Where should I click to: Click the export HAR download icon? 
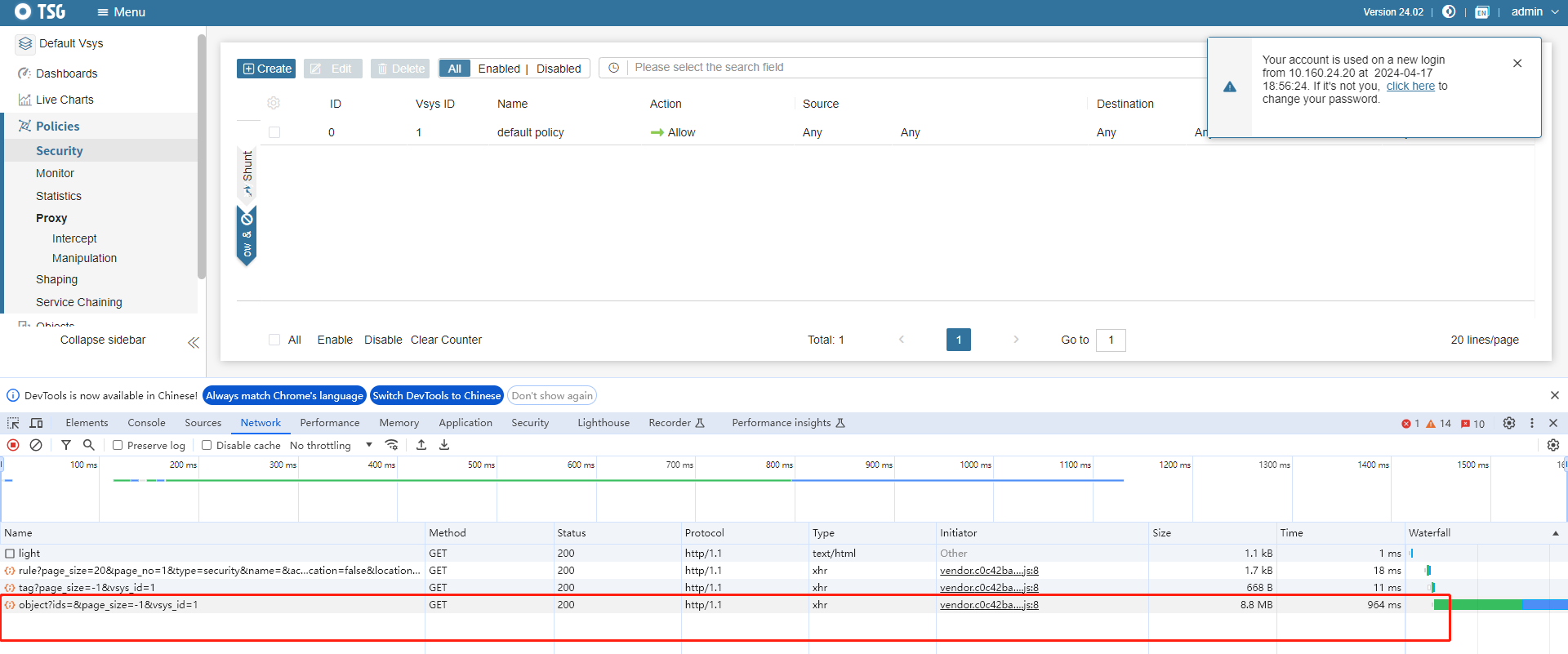pyautogui.click(x=444, y=445)
